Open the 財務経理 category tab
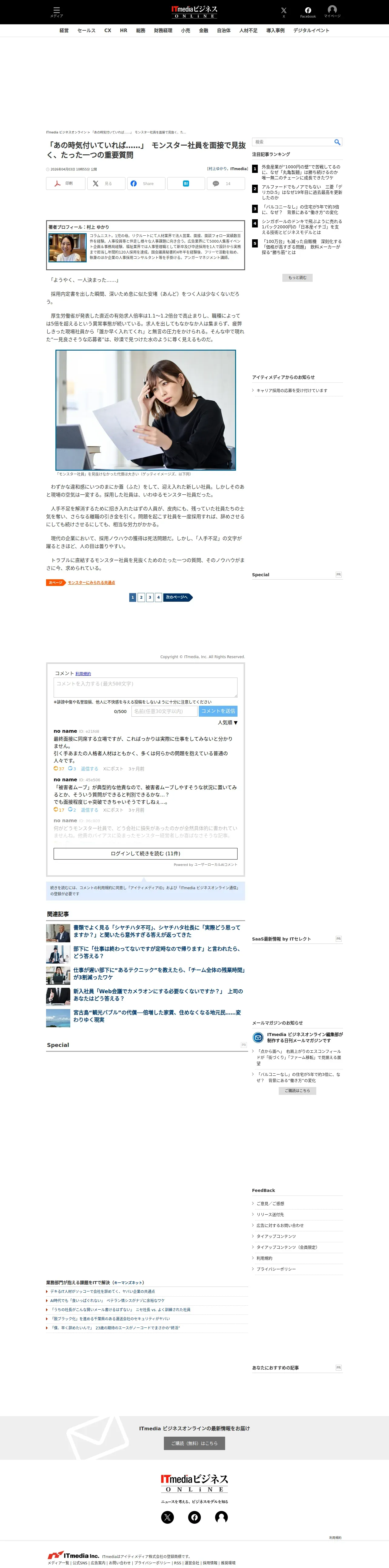 pyautogui.click(x=163, y=30)
